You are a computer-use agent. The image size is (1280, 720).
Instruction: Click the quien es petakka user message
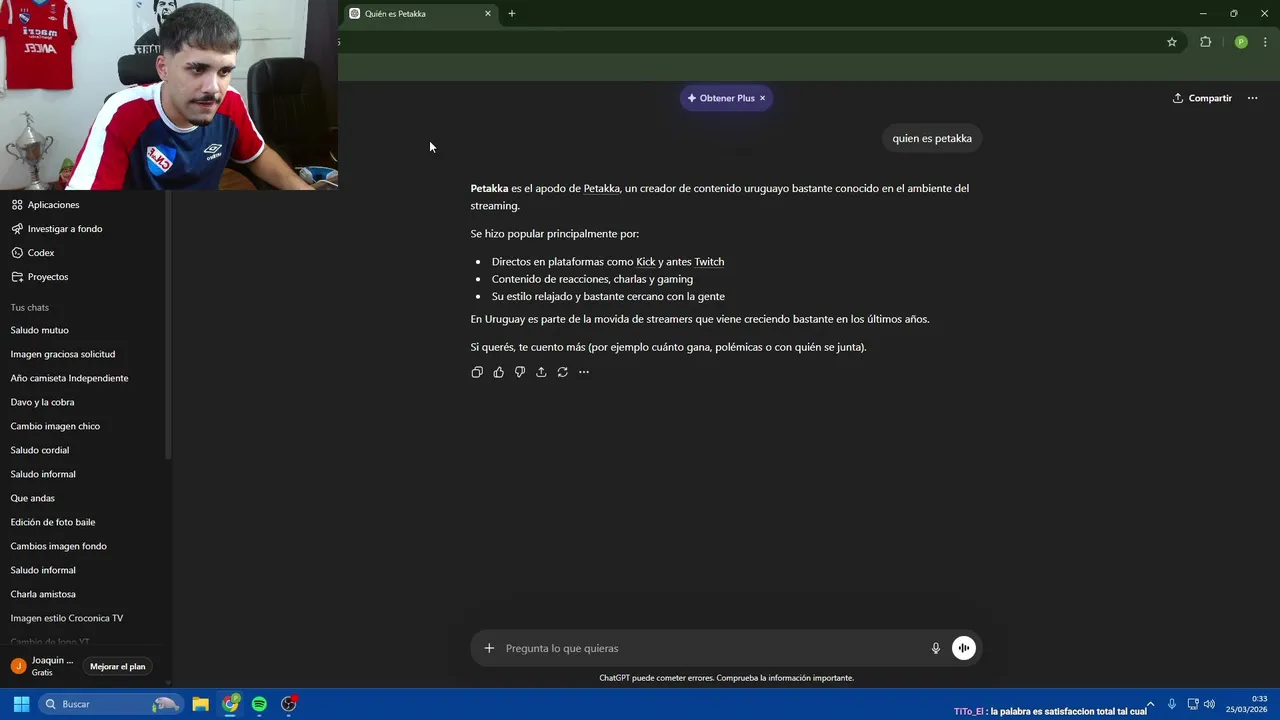[x=932, y=139]
